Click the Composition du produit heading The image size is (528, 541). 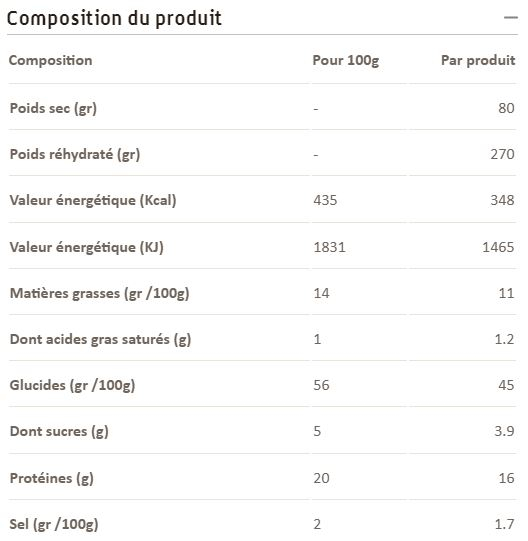114,19
